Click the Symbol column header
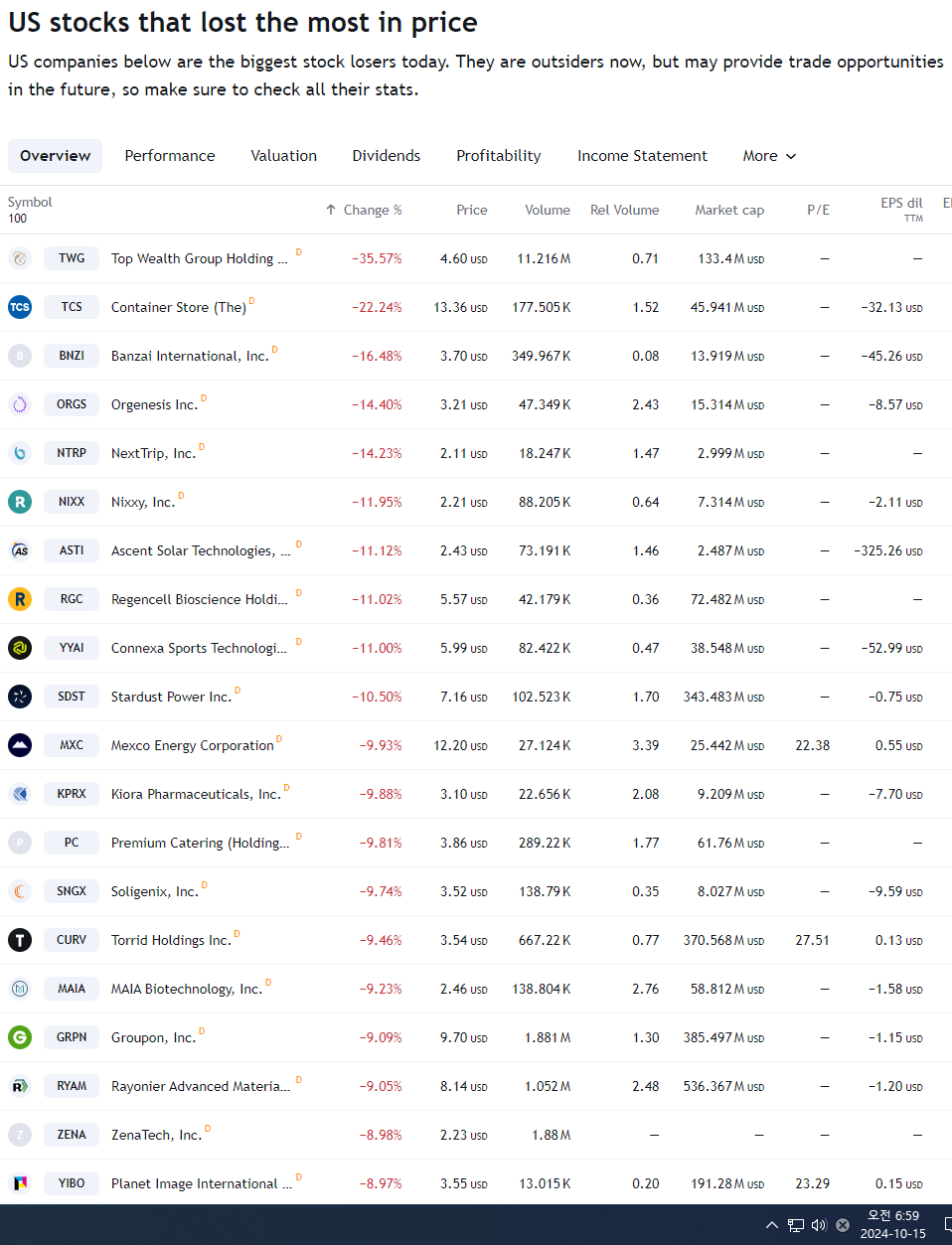952x1245 pixels. point(30,202)
